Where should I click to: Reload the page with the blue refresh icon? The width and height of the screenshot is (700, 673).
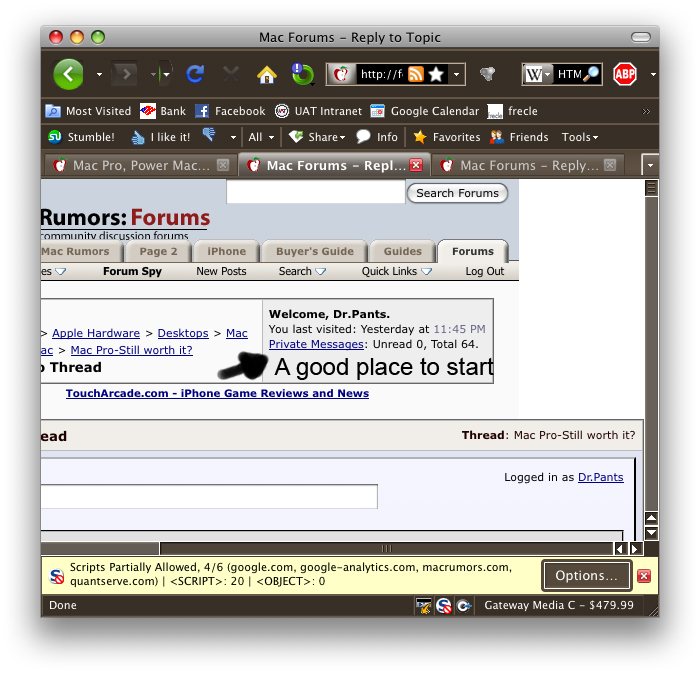point(195,74)
